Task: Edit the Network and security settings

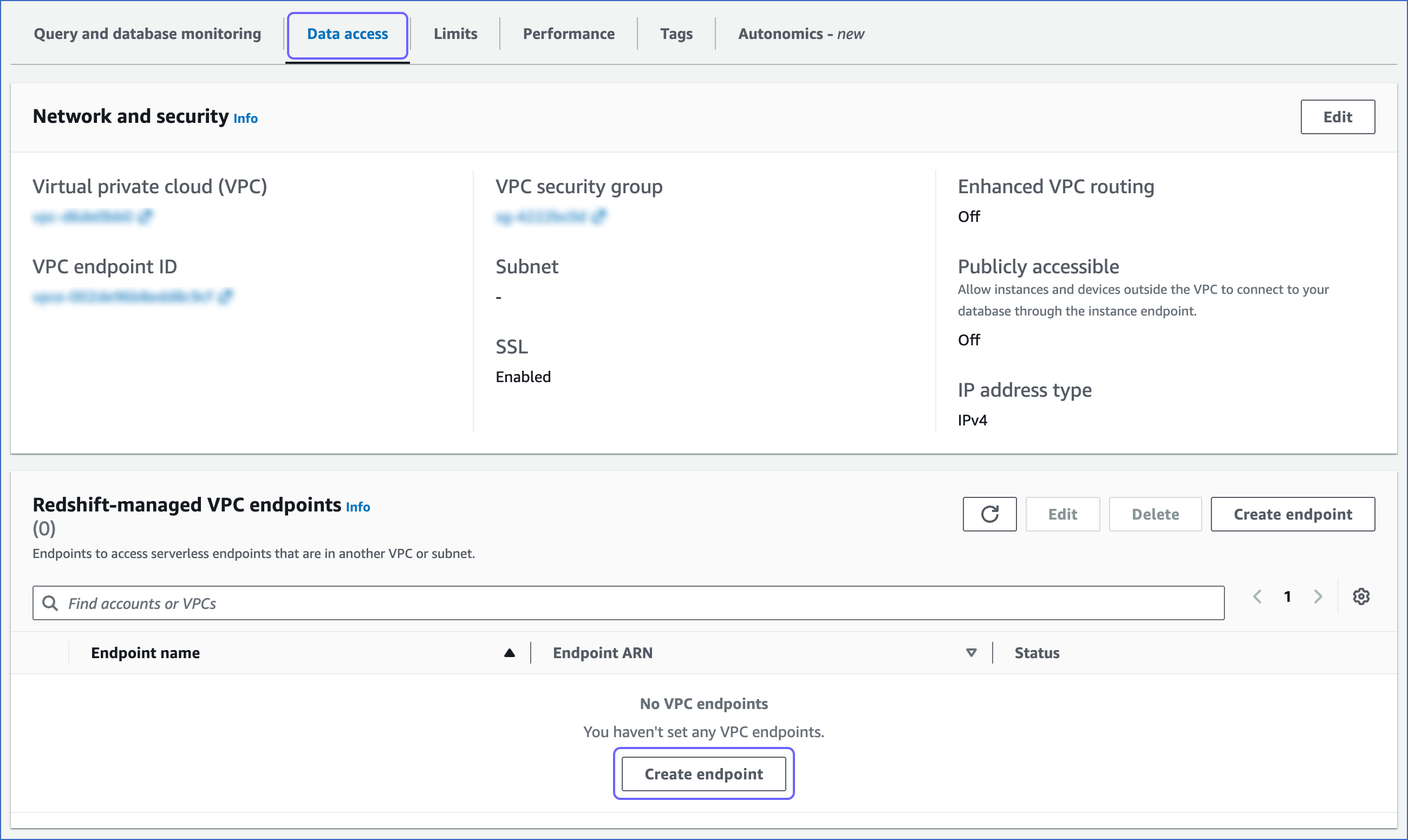Action: 1337,116
